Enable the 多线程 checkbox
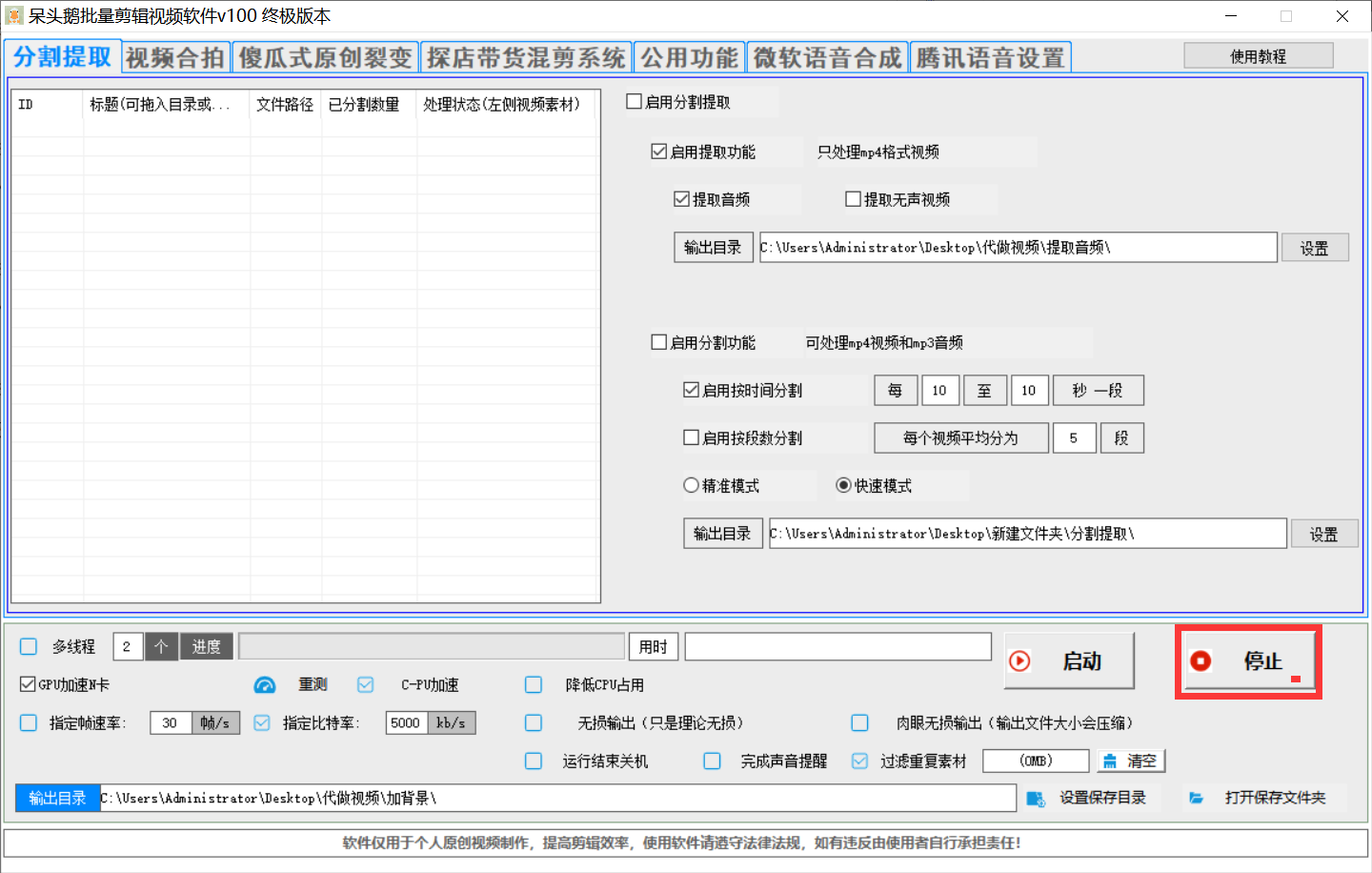 (29, 646)
